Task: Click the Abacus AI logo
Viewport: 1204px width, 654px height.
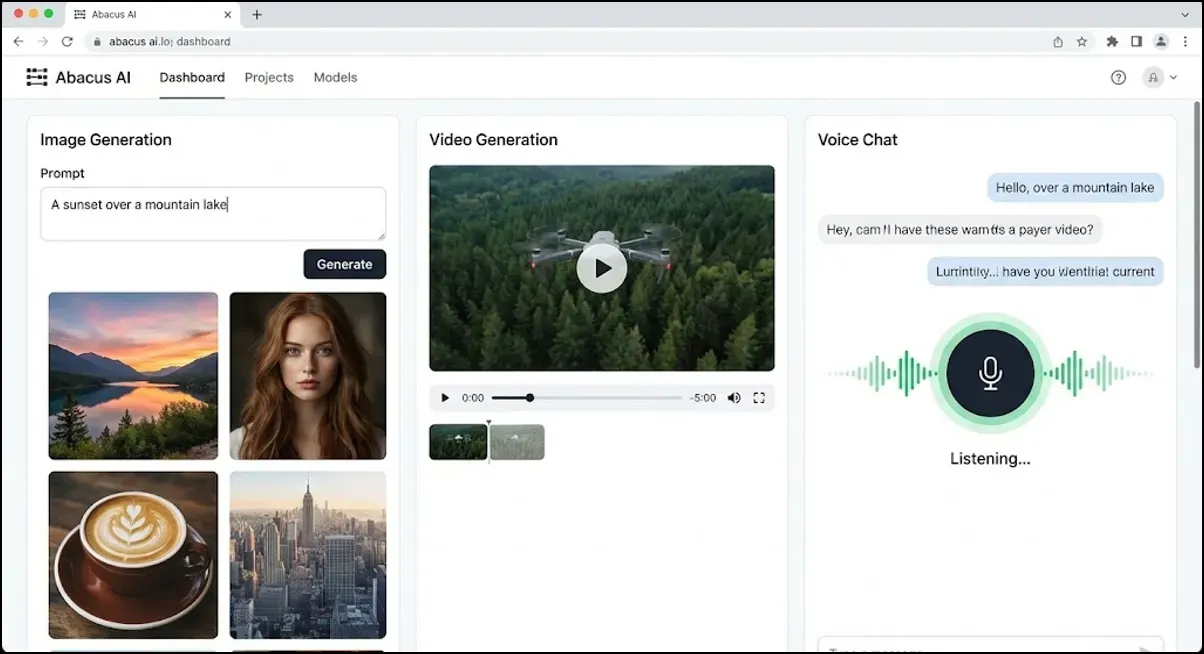Action: tap(78, 77)
